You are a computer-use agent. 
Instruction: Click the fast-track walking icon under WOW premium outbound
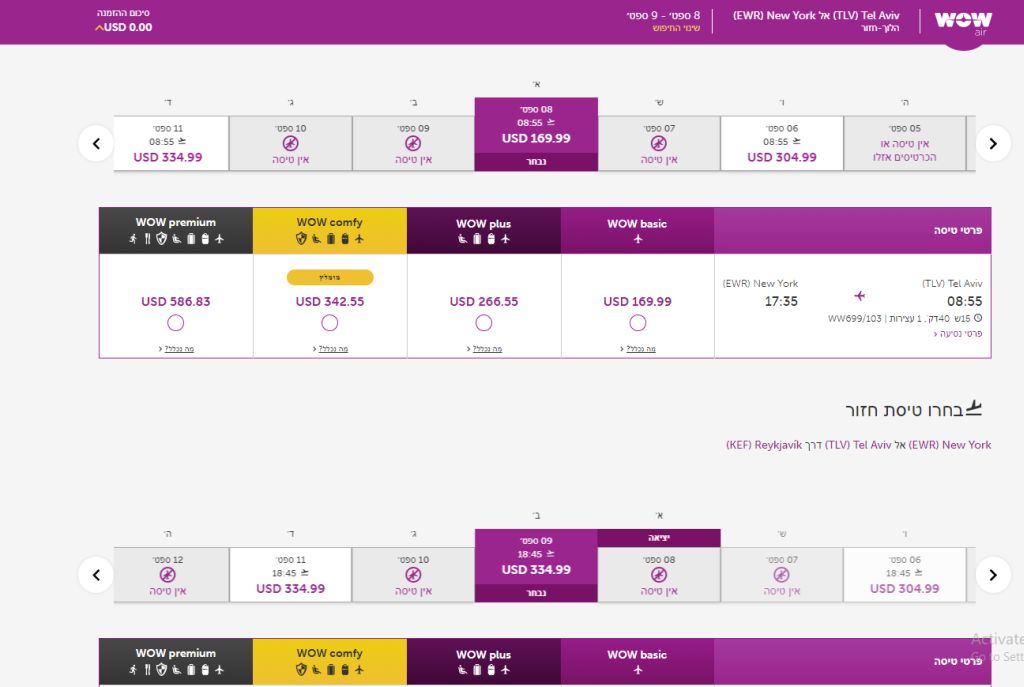[x=133, y=239]
